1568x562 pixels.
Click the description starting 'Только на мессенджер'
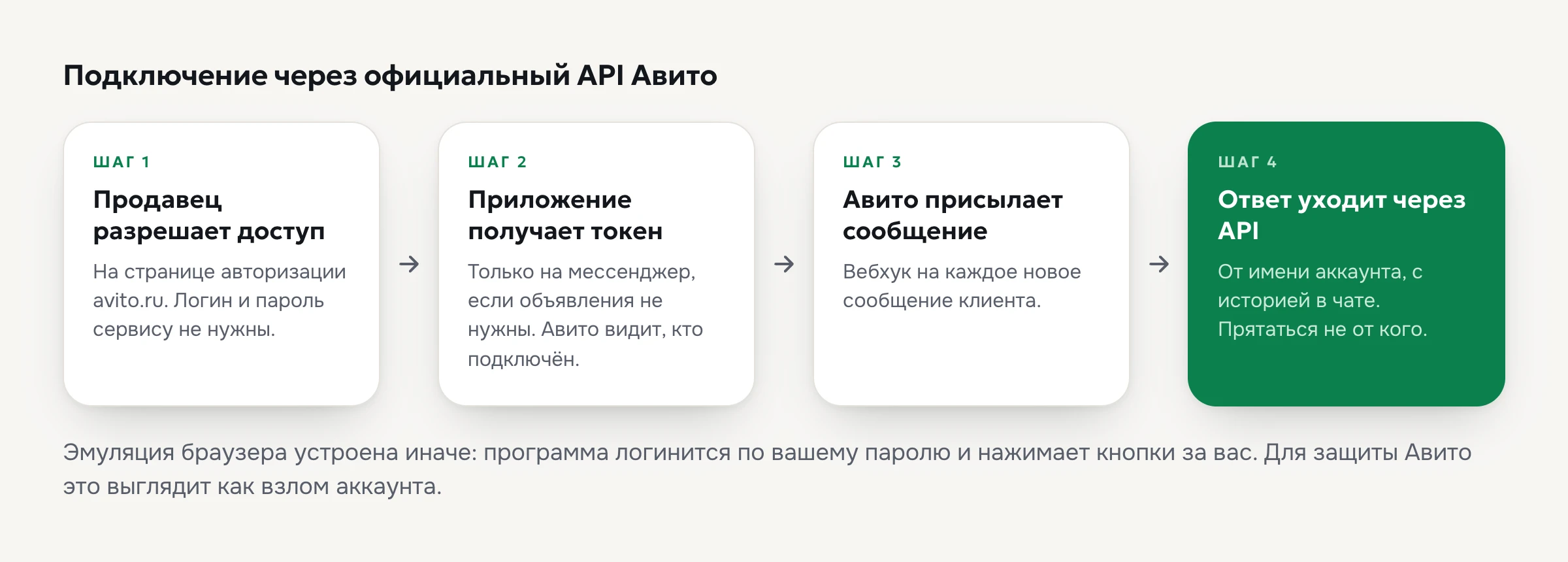click(x=585, y=315)
